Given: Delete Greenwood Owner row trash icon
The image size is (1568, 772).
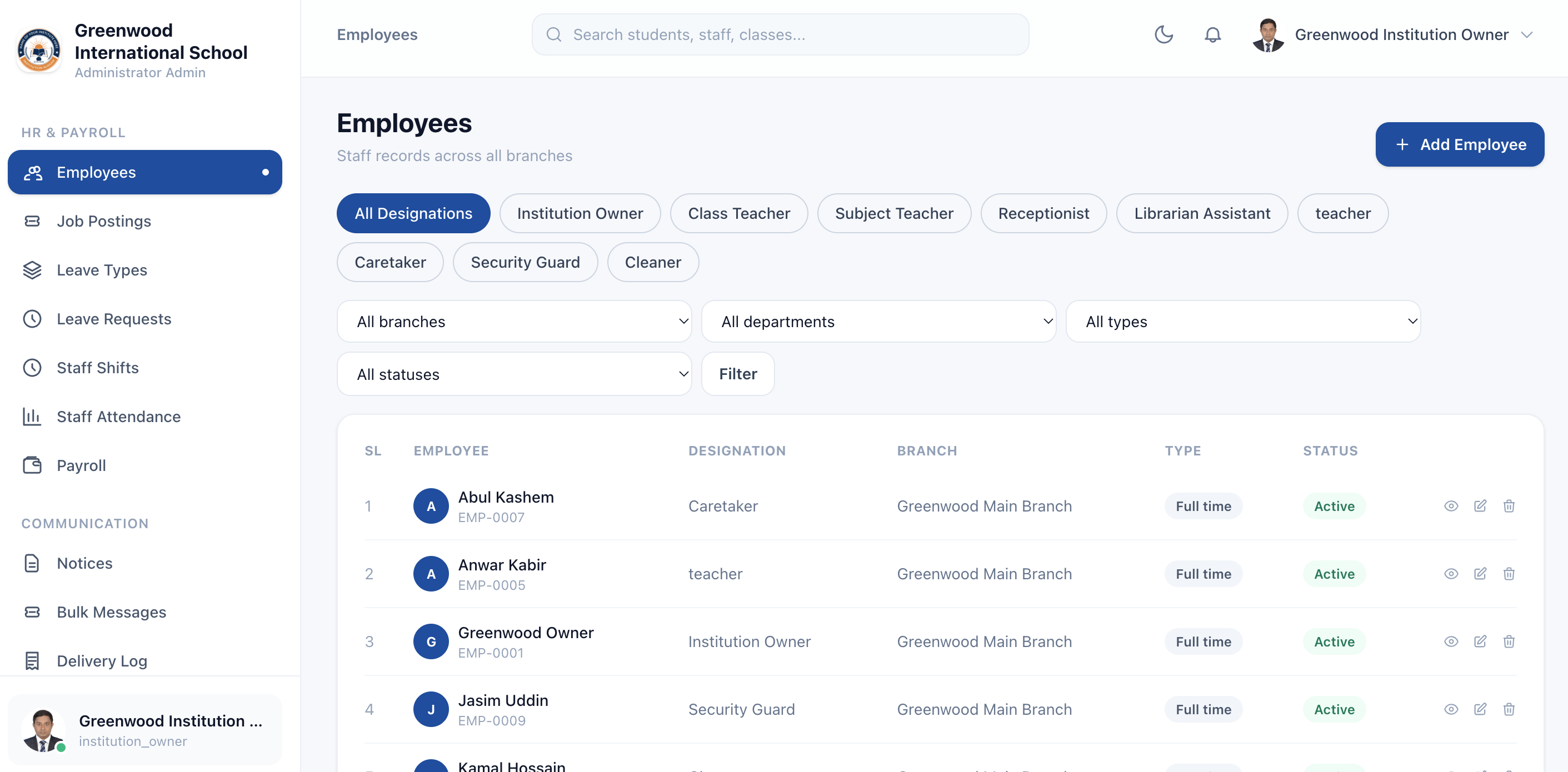Looking at the screenshot, I should [1509, 641].
